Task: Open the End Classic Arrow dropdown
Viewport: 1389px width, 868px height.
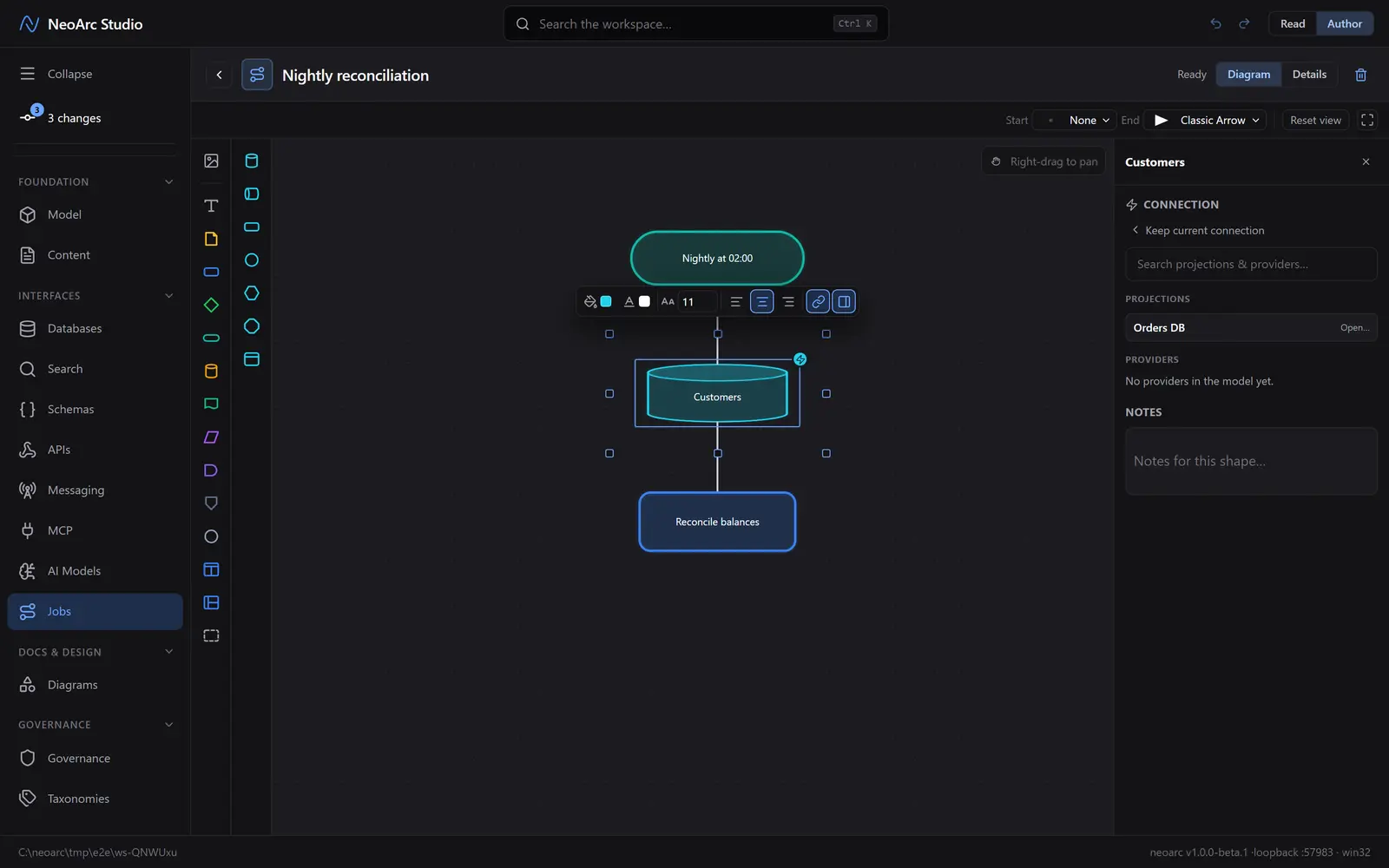Action: (1206, 120)
